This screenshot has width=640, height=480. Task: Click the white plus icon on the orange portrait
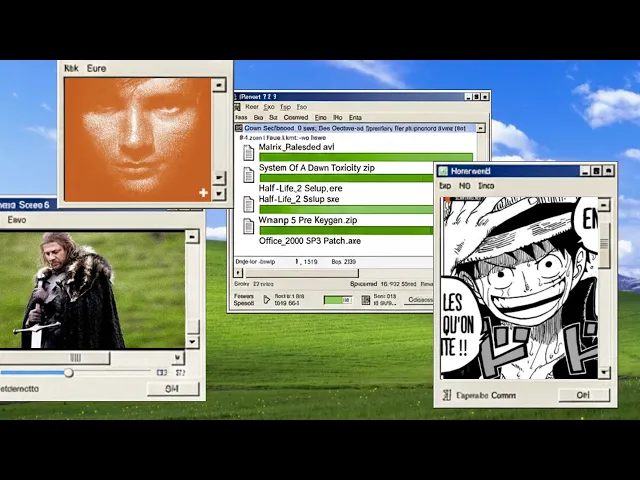(203, 193)
